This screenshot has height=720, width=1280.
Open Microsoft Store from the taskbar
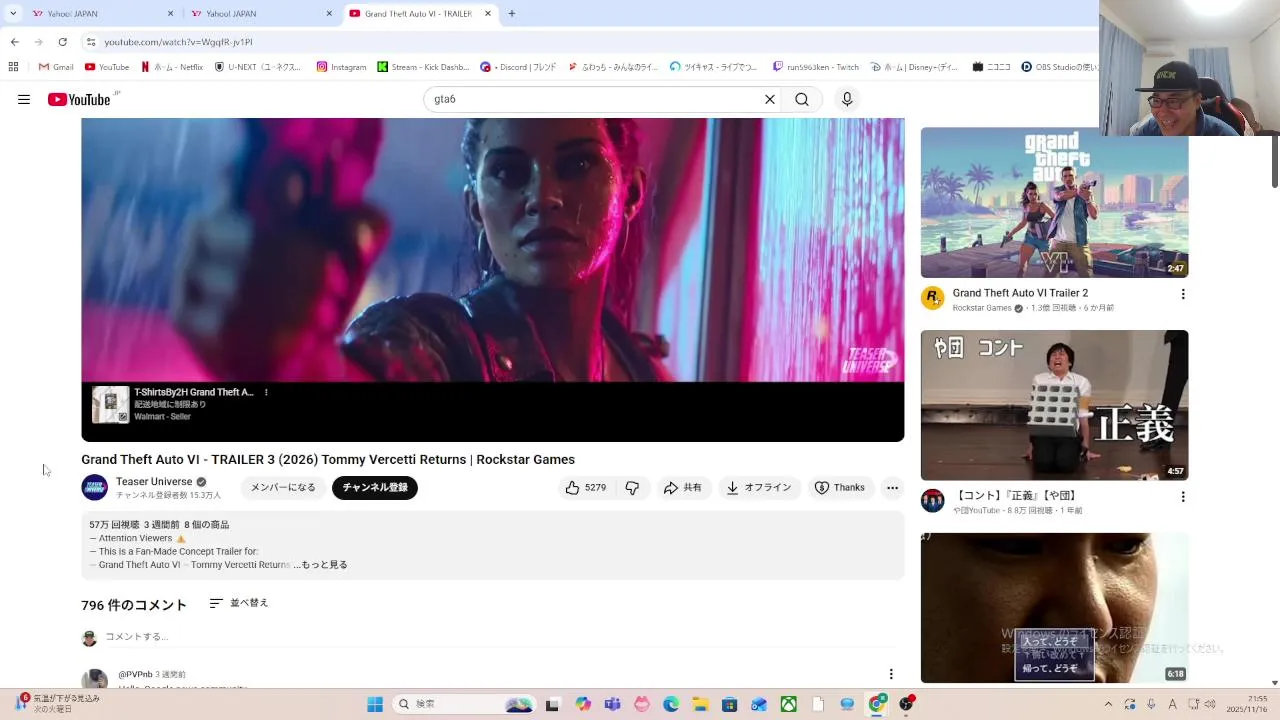(730, 704)
